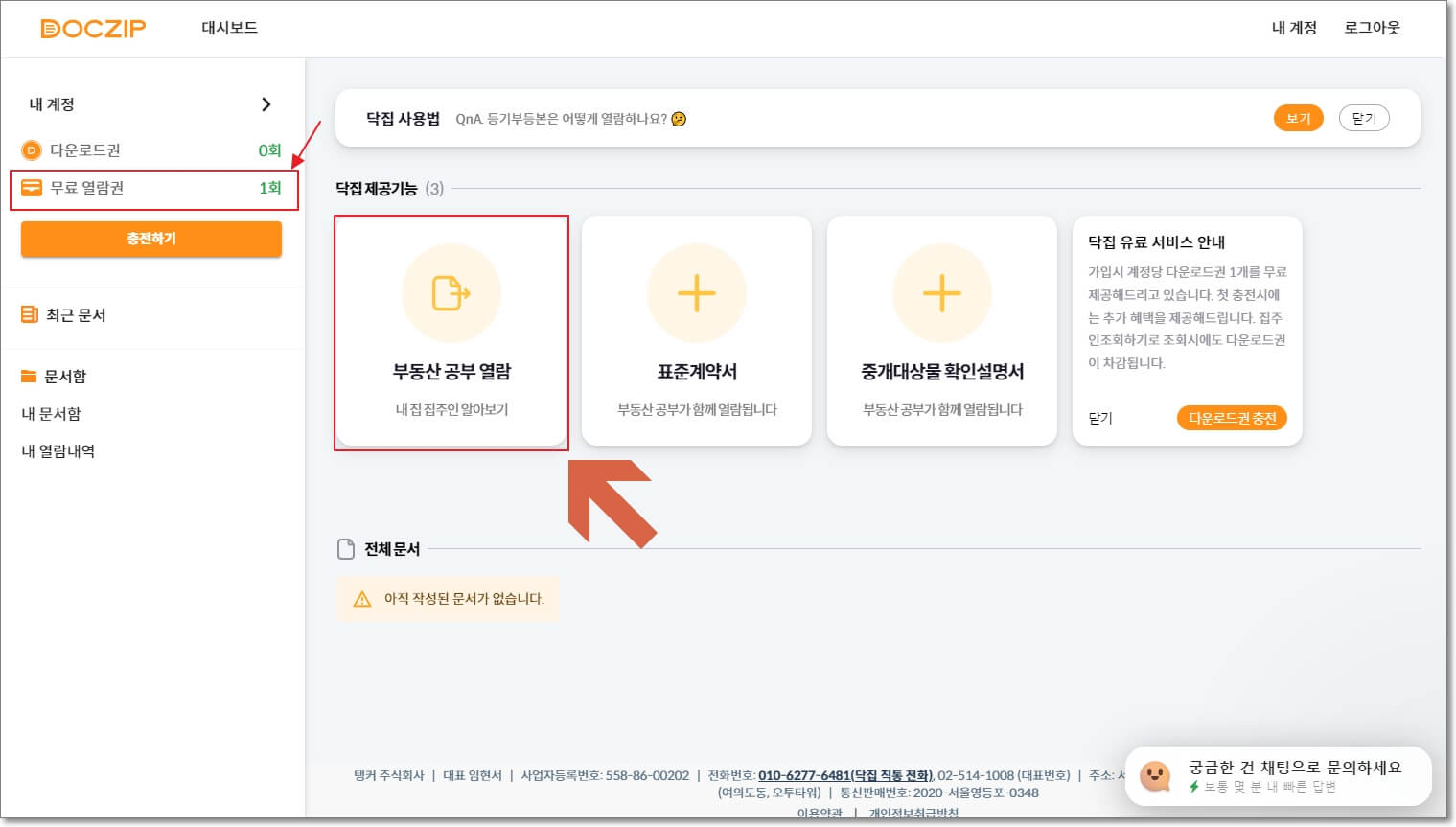
Task: Click the 다운로드권 coin icon
Action: click(32, 150)
